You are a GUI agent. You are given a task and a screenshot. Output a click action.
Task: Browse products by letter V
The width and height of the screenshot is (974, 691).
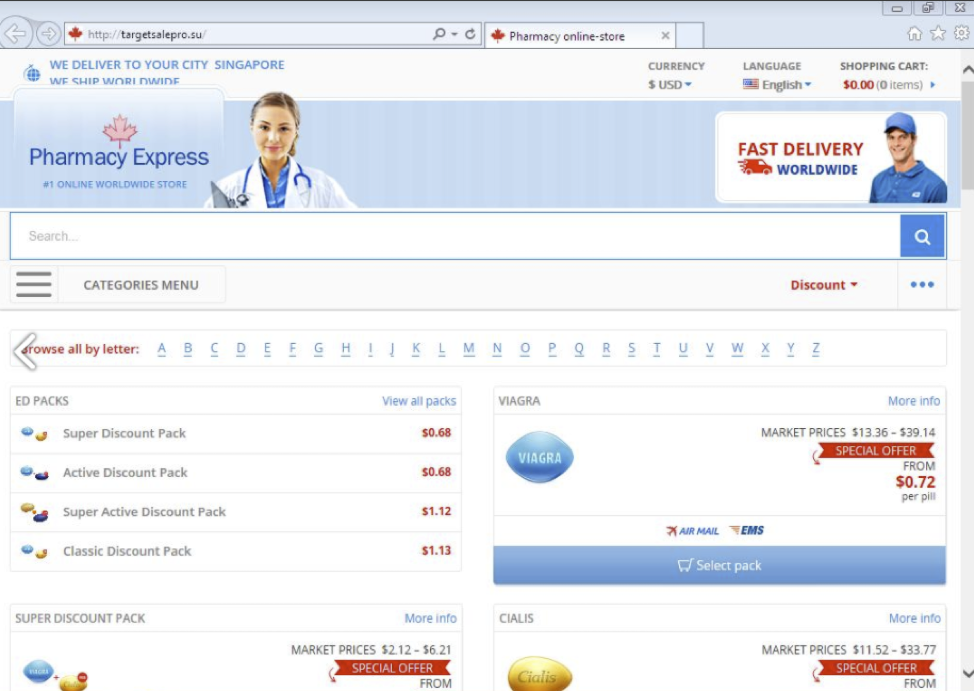point(710,349)
